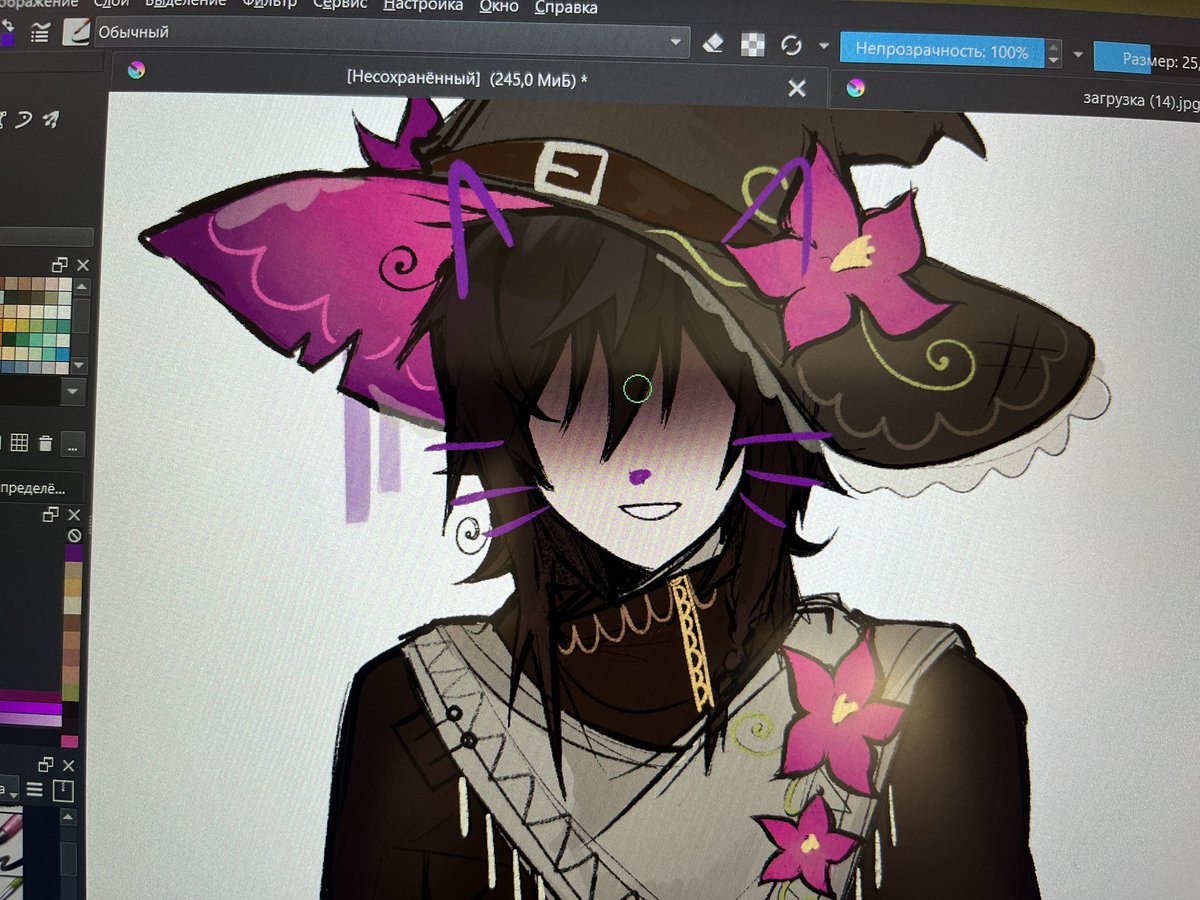This screenshot has height=900, width=1200.
Task: Float the palette docker panel
Action: [x=60, y=265]
